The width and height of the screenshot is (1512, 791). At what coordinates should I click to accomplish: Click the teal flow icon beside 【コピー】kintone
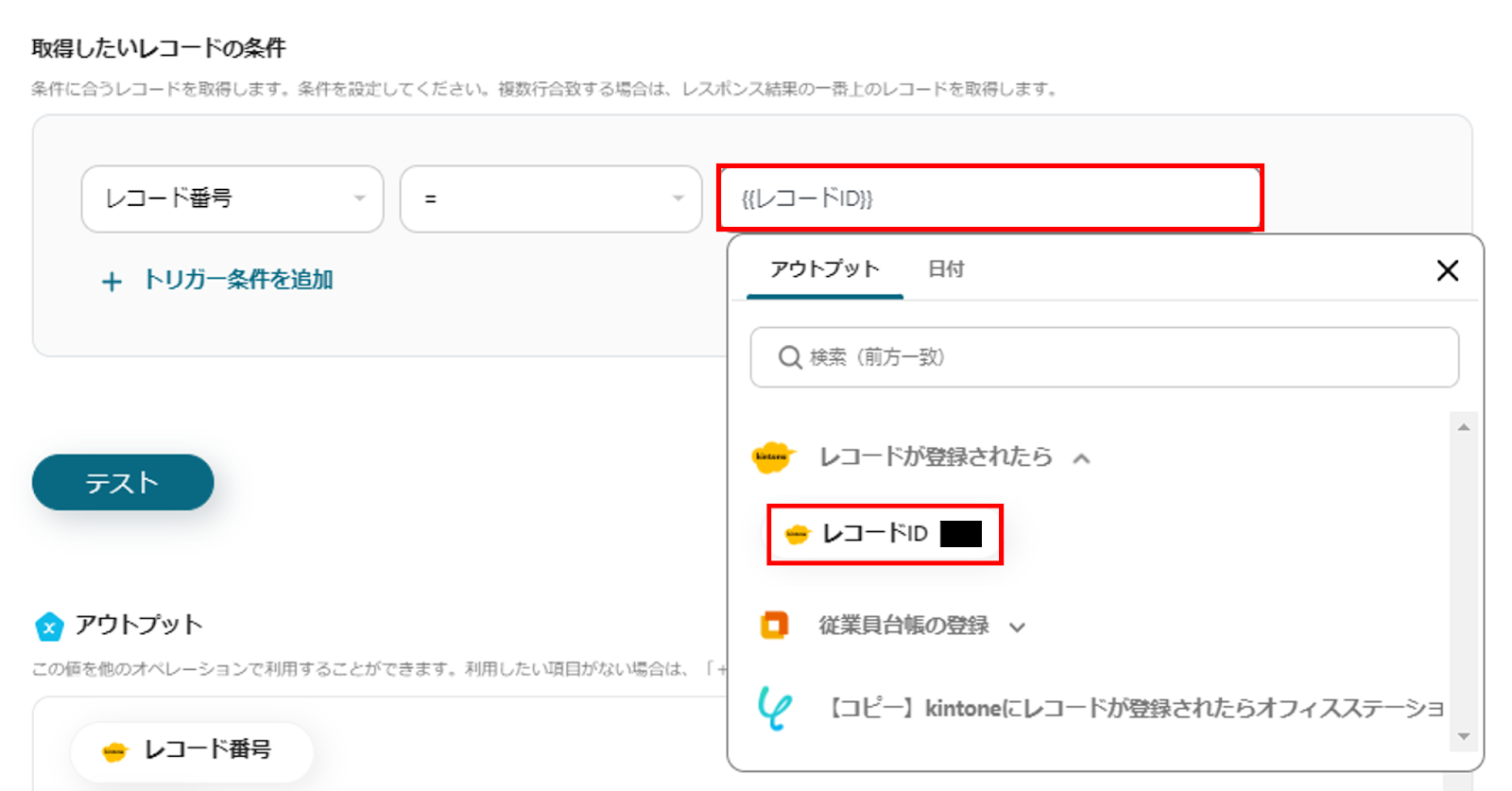tap(774, 708)
